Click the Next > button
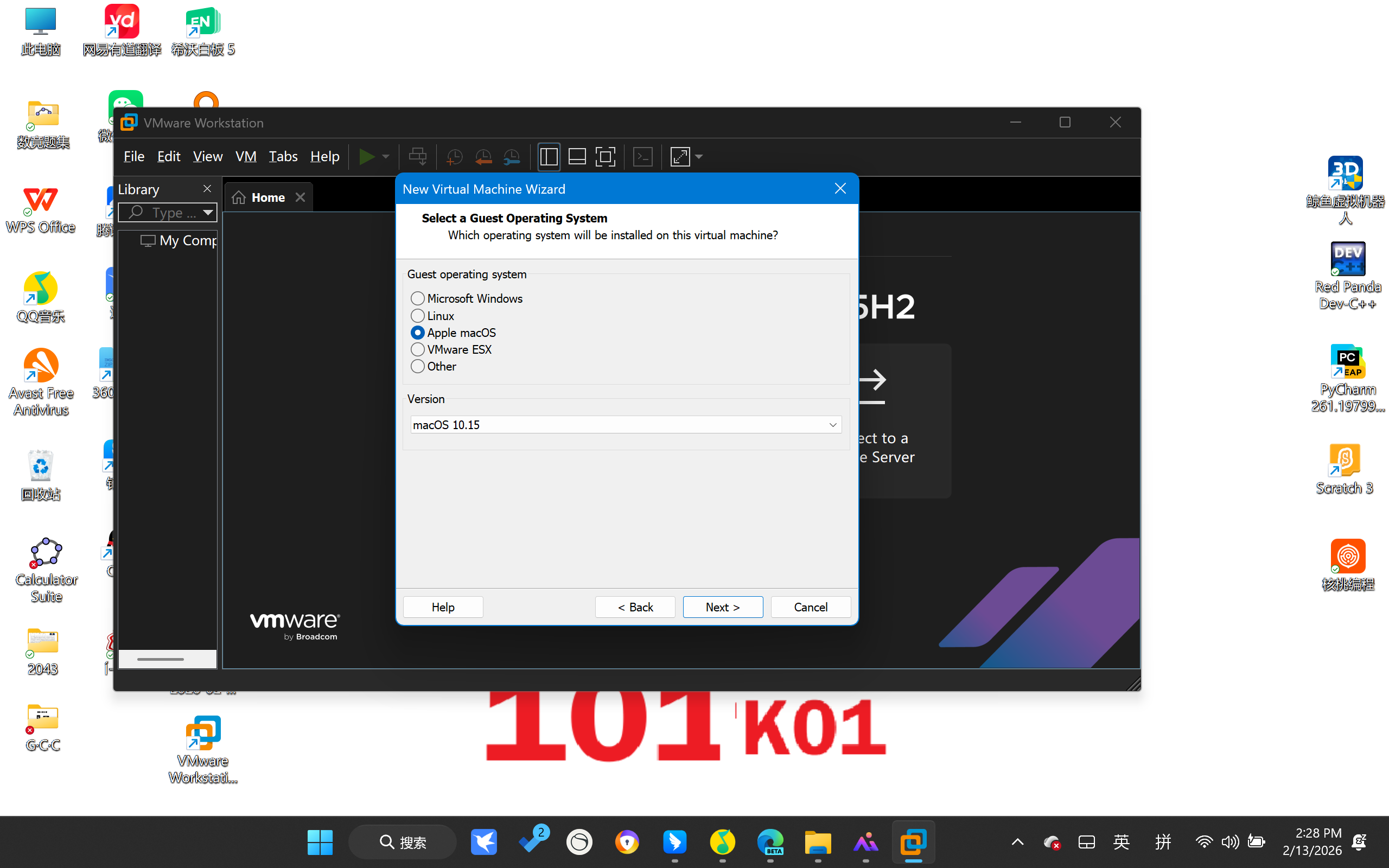Screen dimensions: 1389x868 (723, 607)
